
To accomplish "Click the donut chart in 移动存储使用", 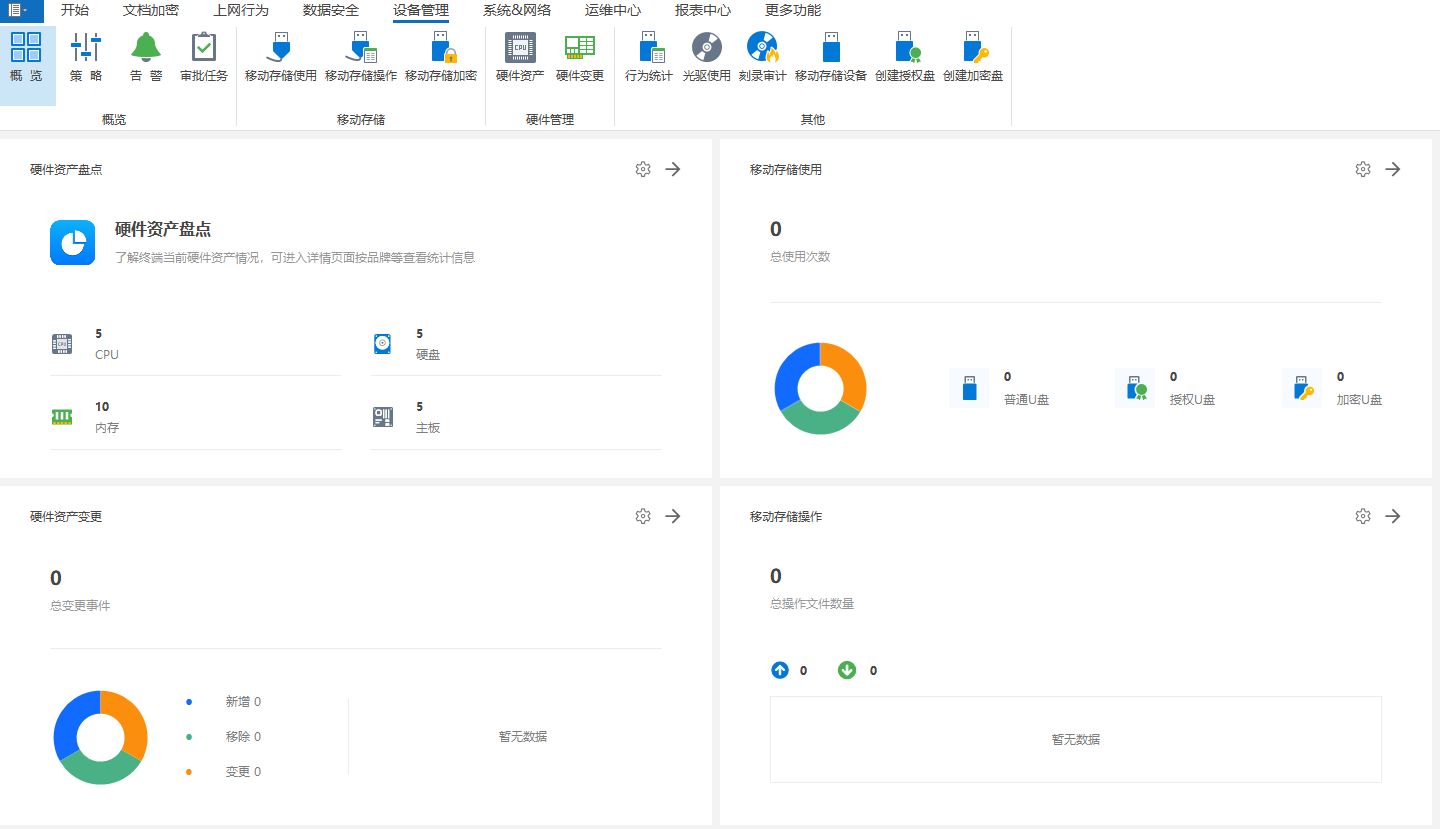I will point(820,388).
